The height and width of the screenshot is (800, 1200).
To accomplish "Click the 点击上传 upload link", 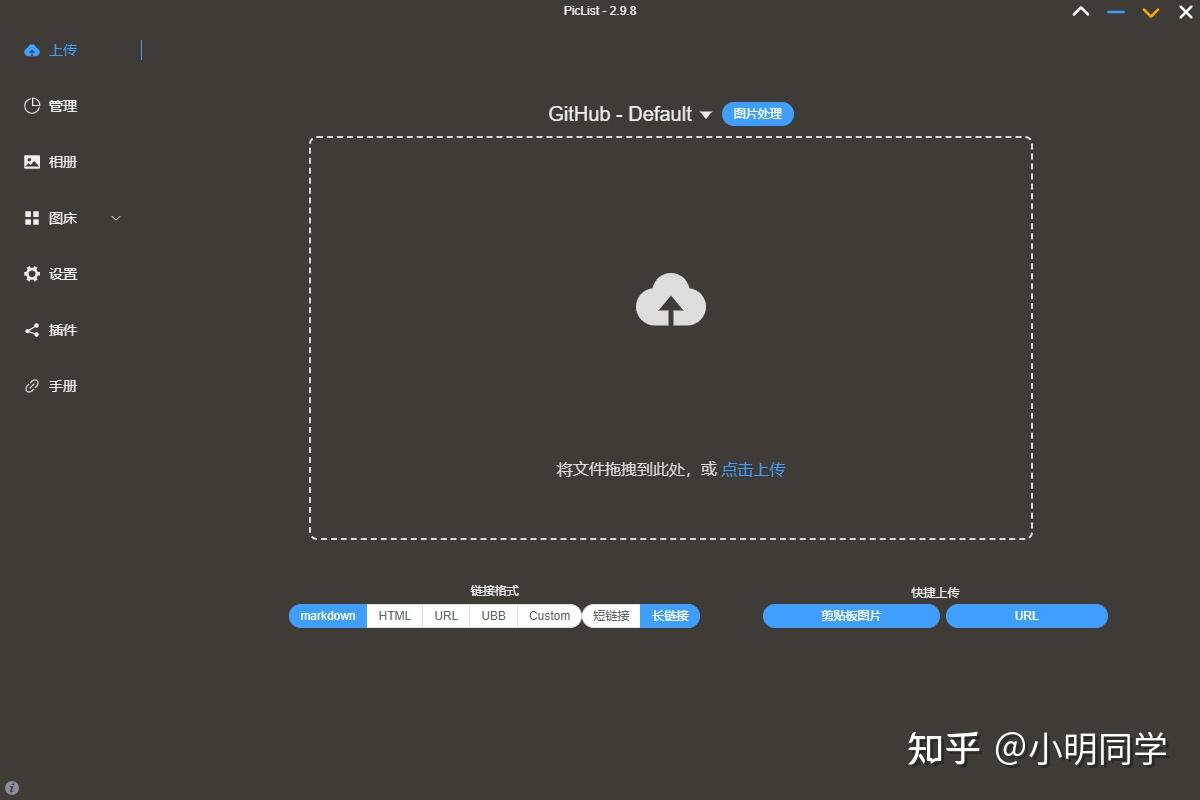I will click(751, 469).
